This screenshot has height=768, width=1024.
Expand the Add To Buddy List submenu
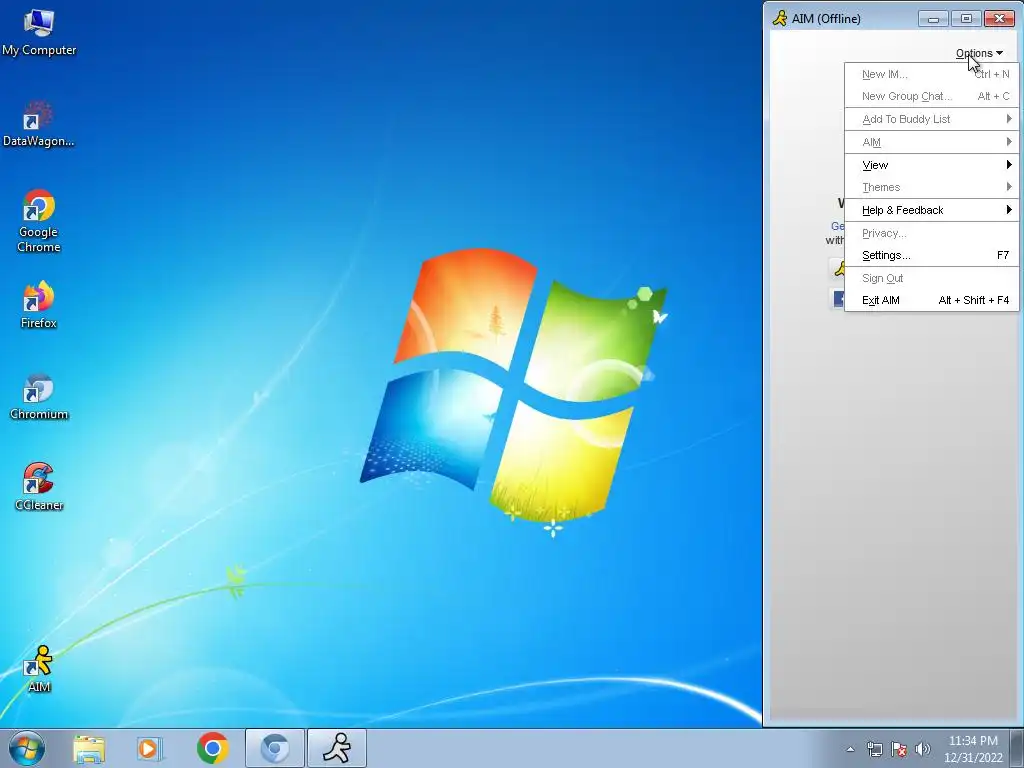tap(932, 119)
